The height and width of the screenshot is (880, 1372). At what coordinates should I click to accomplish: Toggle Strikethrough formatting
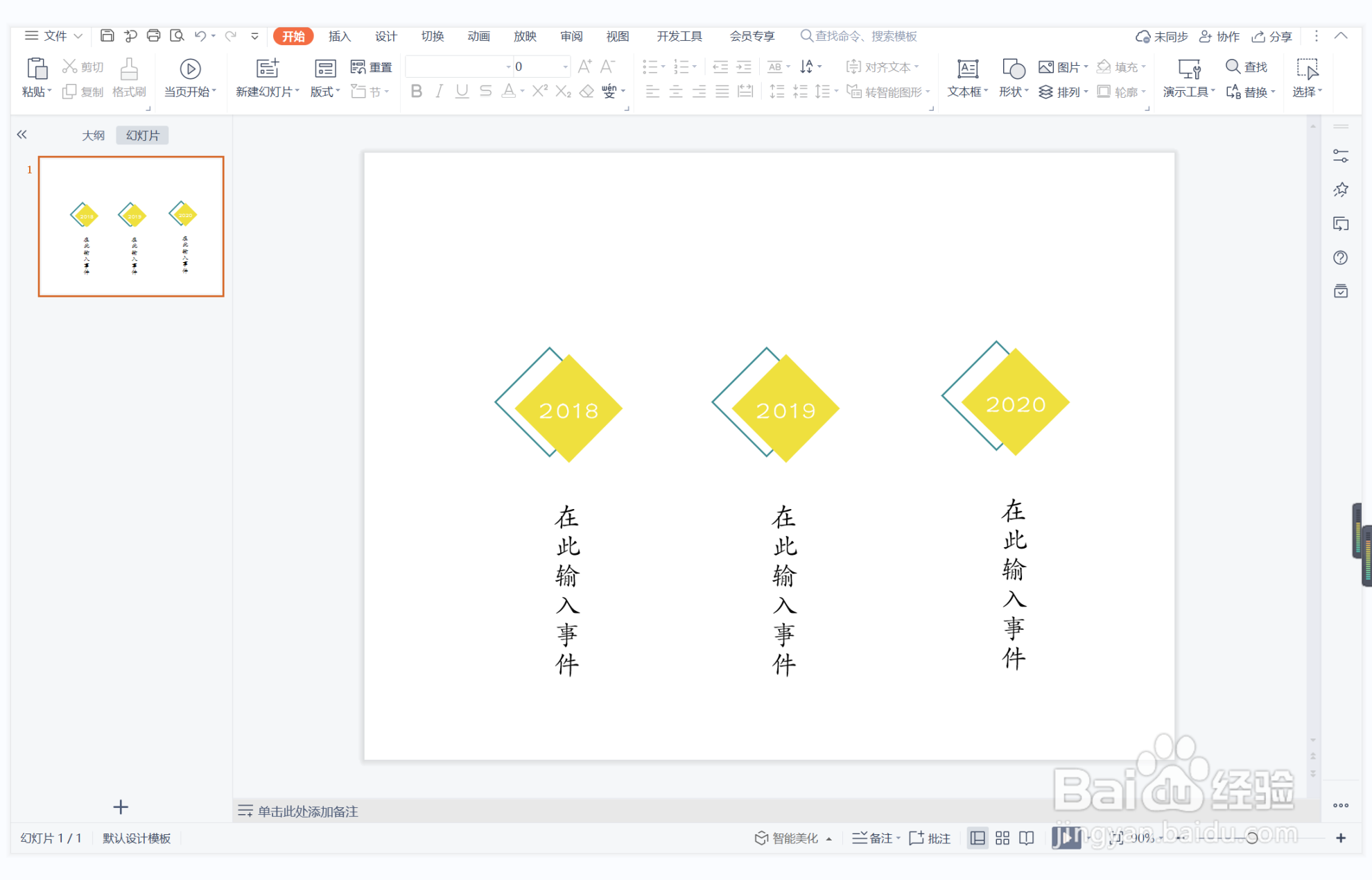pos(486,92)
